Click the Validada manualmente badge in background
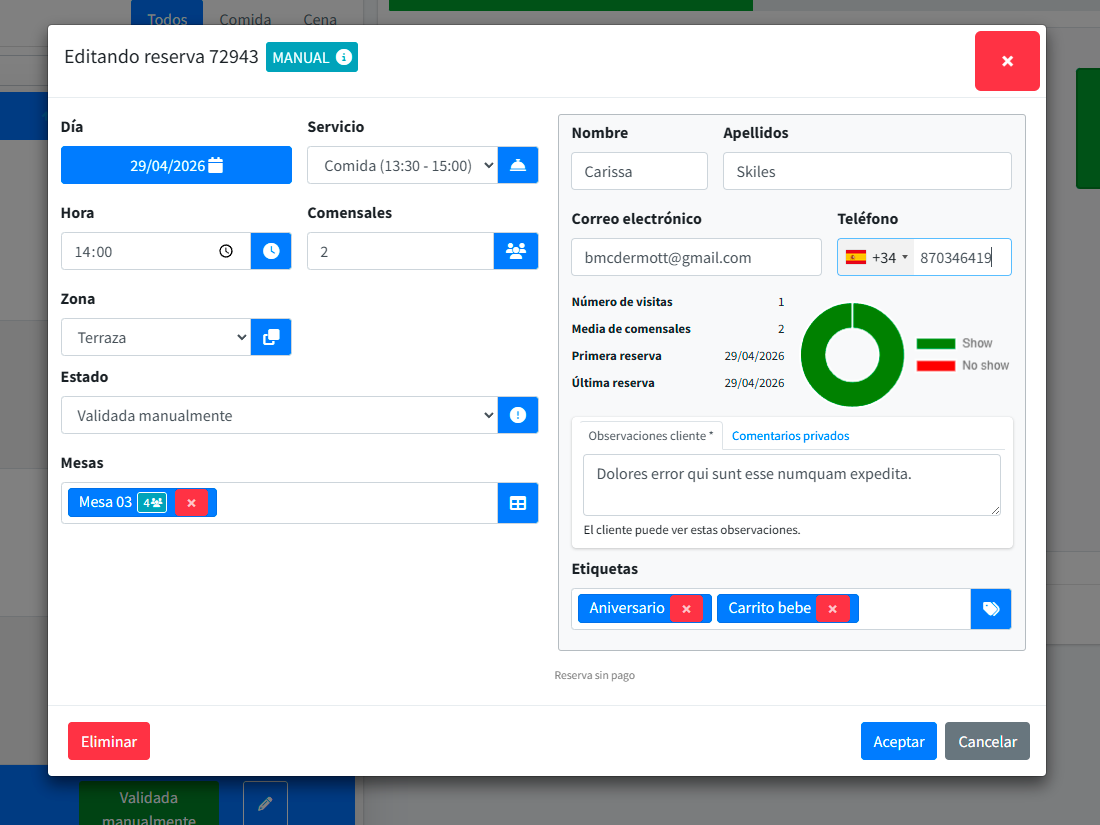Image resolution: width=1100 pixels, height=825 pixels. pos(149,805)
